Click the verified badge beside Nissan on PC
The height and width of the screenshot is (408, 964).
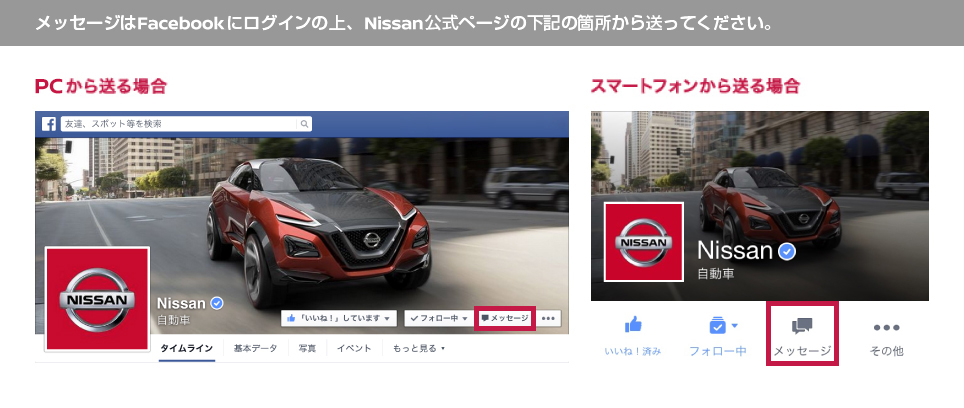click(216, 303)
